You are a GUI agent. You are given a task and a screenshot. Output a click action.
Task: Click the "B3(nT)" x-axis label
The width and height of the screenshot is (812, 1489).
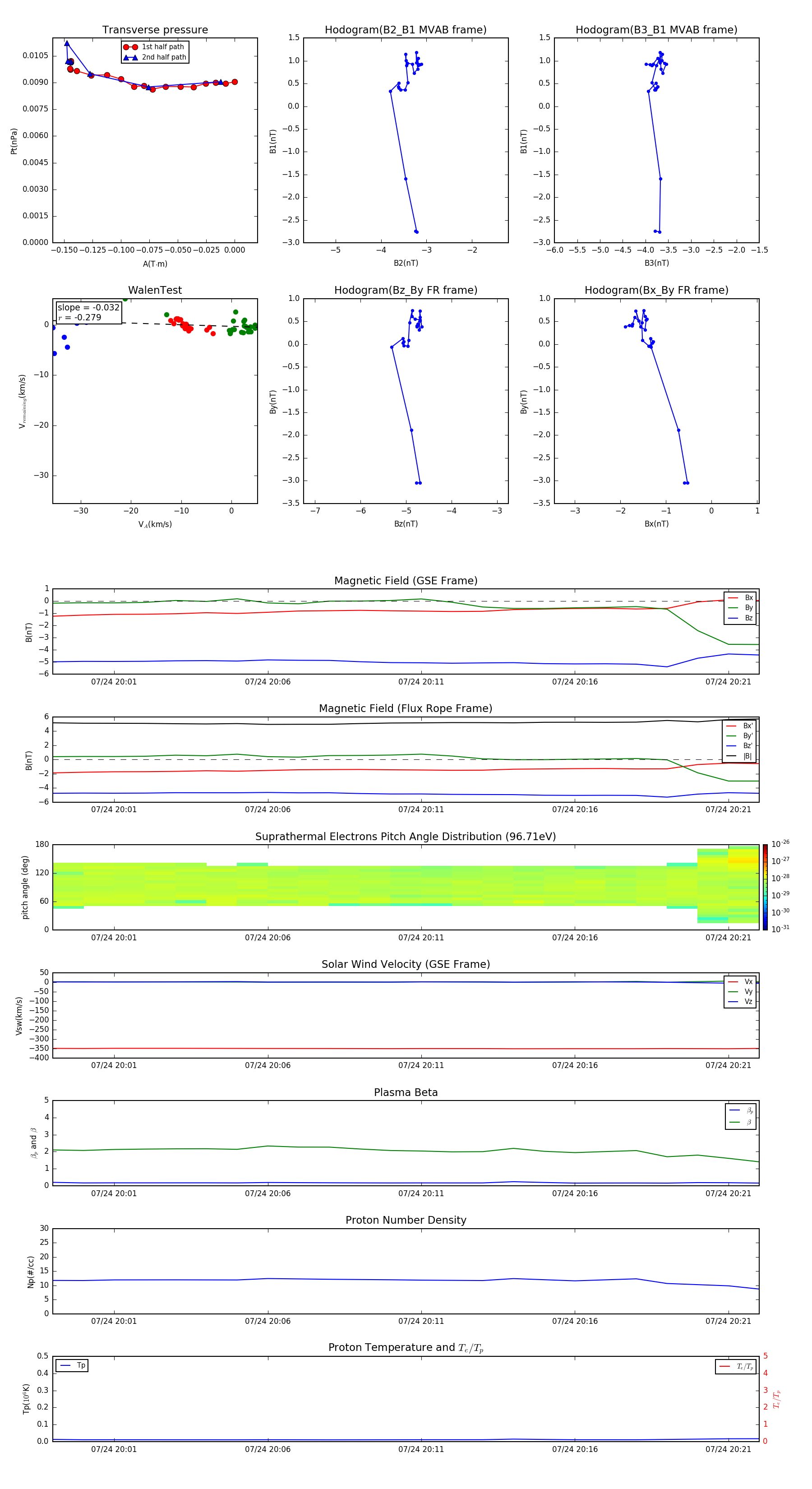(x=656, y=263)
